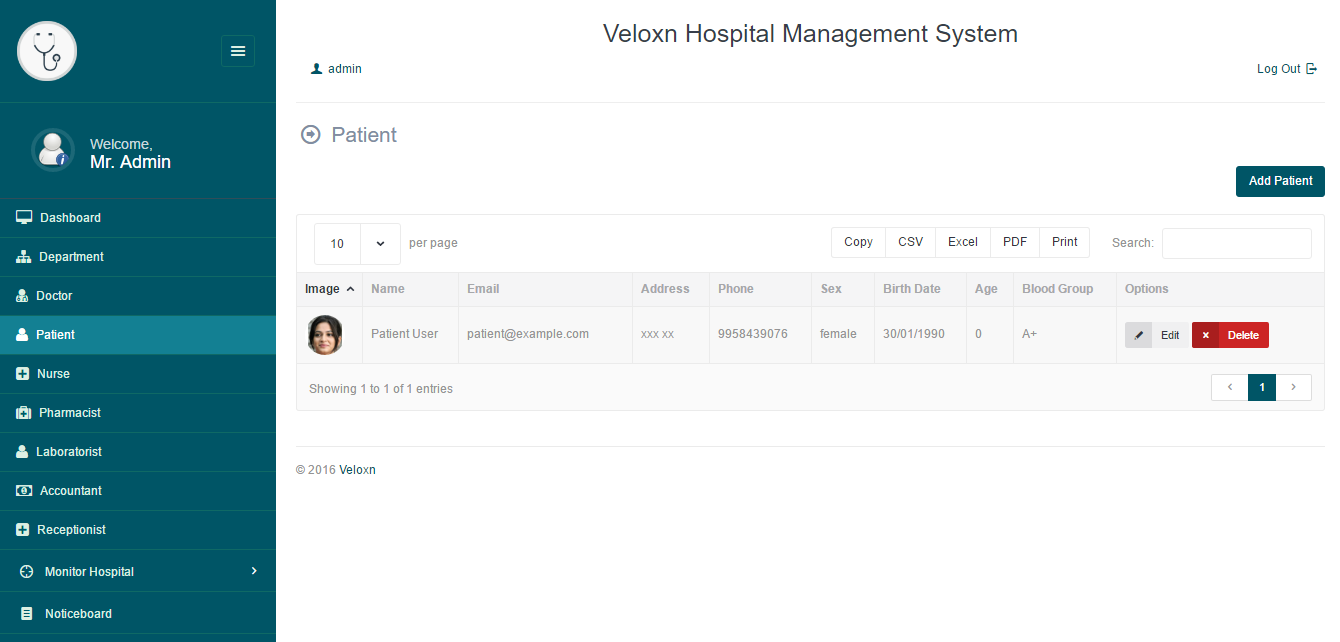Click the Accountant money icon
The image size is (1340, 642).
click(24, 491)
